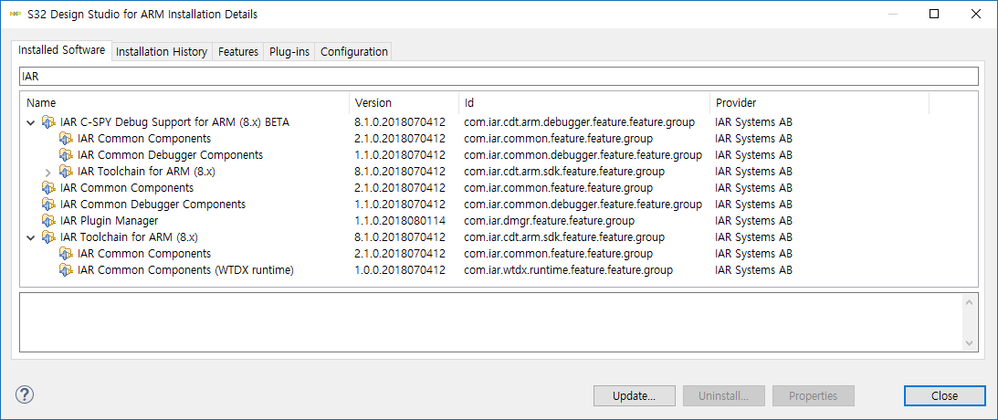The width and height of the screenshot is (998, 420).
Task: Select IAR Common Components (WTDX runtime) row
Action: click(x=498, y=270)
